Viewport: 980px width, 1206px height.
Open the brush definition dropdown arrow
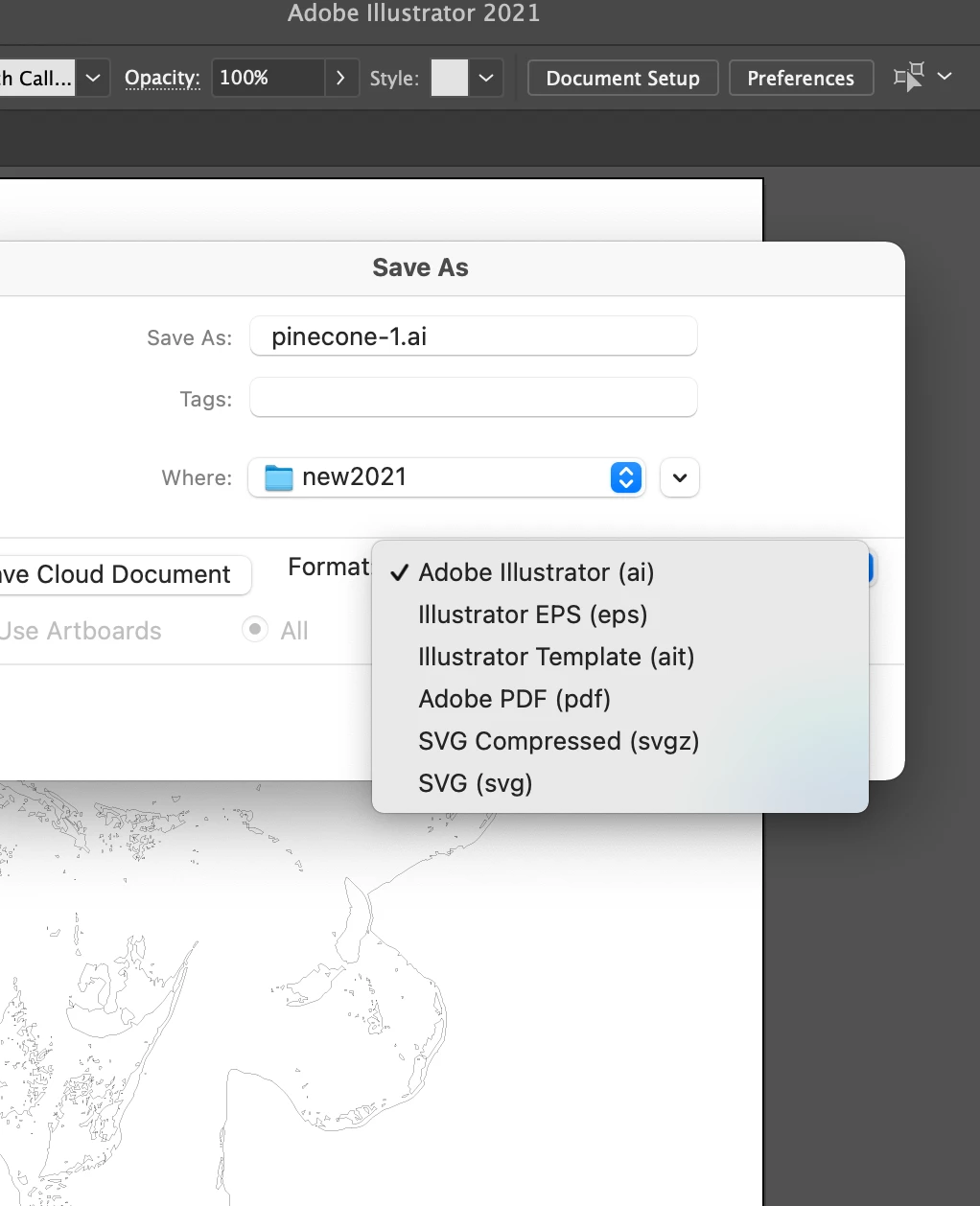point(93,78)
